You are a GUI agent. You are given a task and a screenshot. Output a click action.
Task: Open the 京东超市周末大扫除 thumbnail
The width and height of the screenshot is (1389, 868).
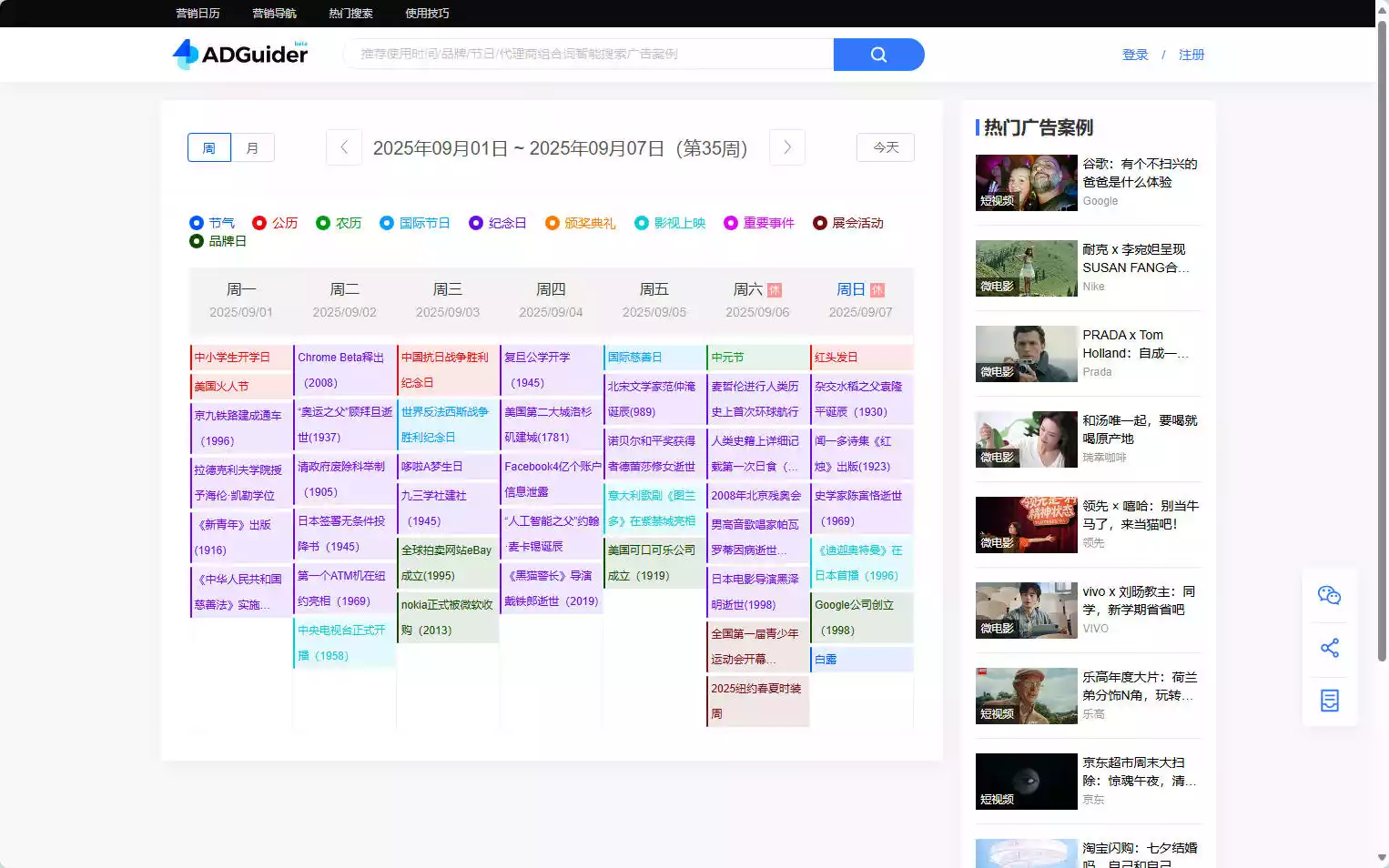(x=1027, y=782)
